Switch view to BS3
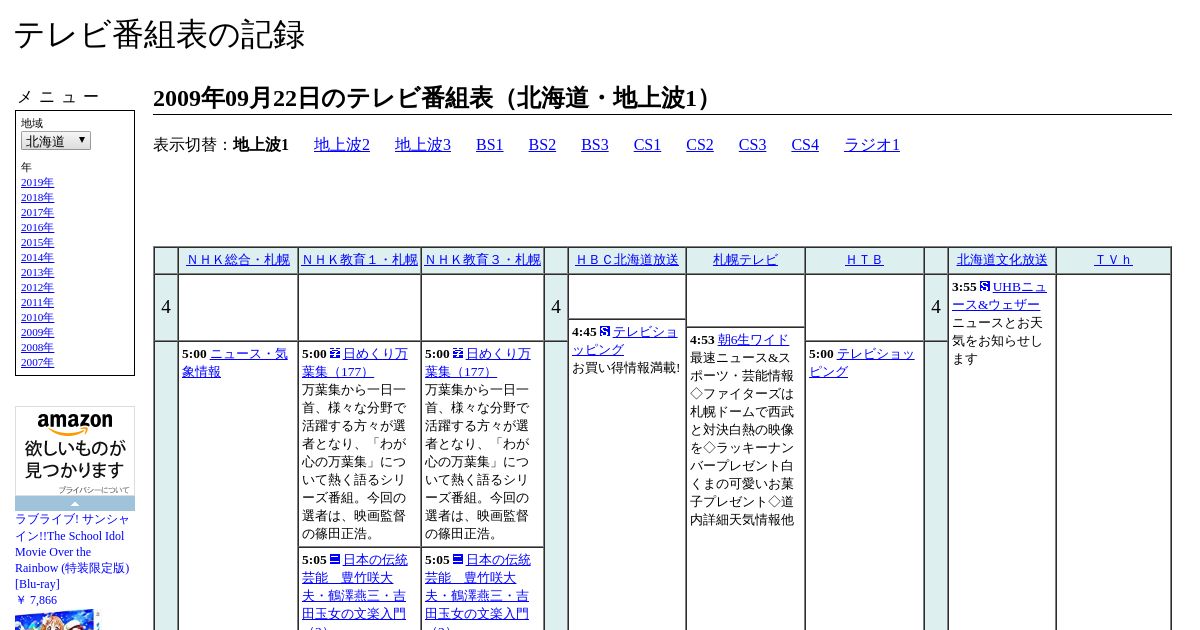The width and height of the screenshot is (1200, 630). (595, 145)
